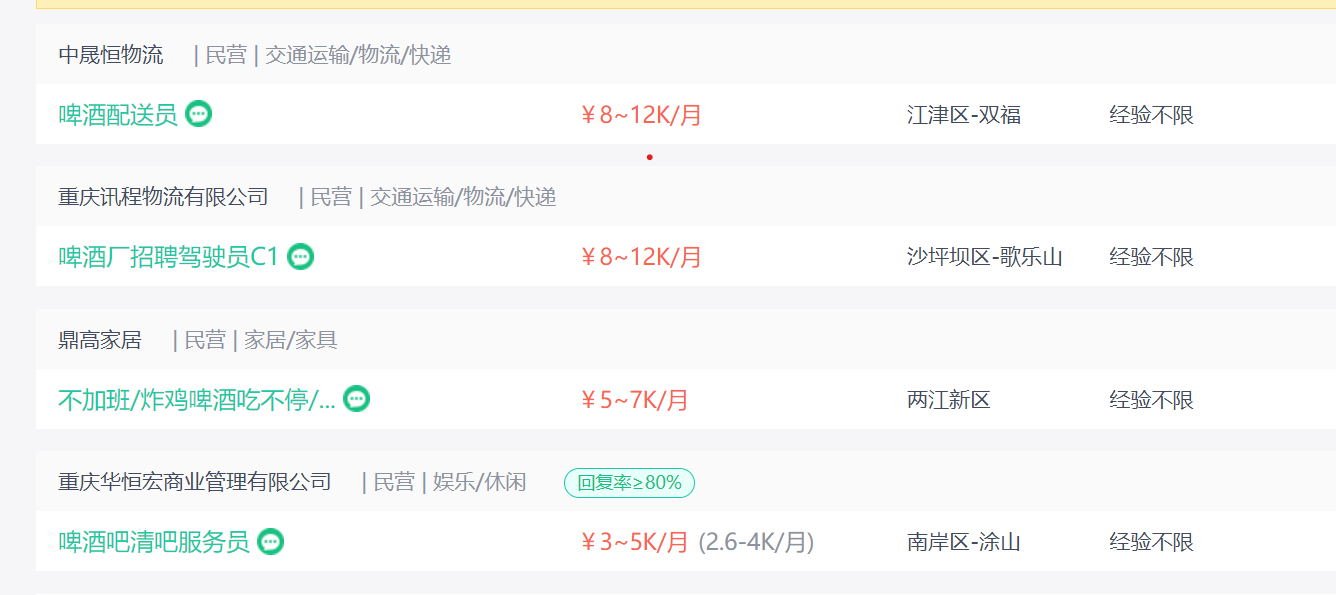
Task: Click ¥5~7K/月 salary text
Action: (x=634, y=400)
